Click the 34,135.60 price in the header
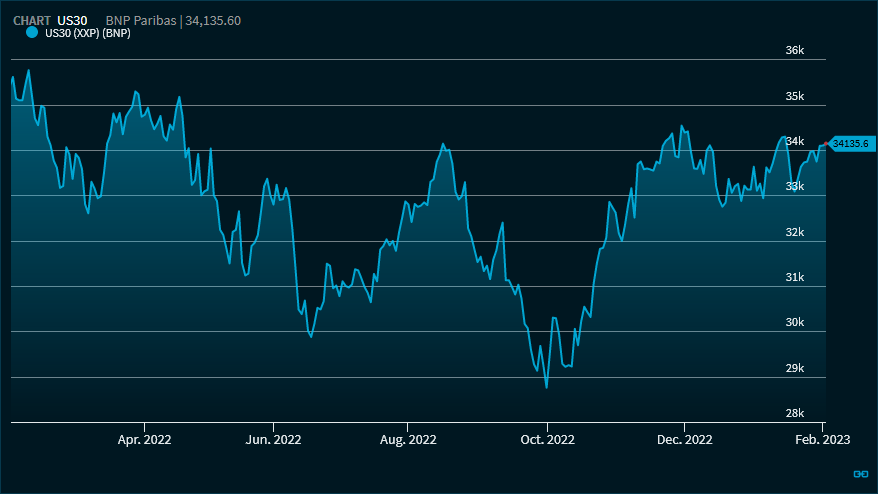This screenshot has width=878, height=494. click(212, 20)
